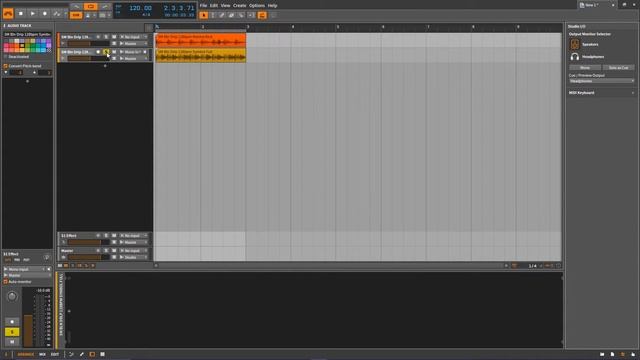
Task: Click the pencil icon in bottom bar
Action: click(x=82, y=354)
